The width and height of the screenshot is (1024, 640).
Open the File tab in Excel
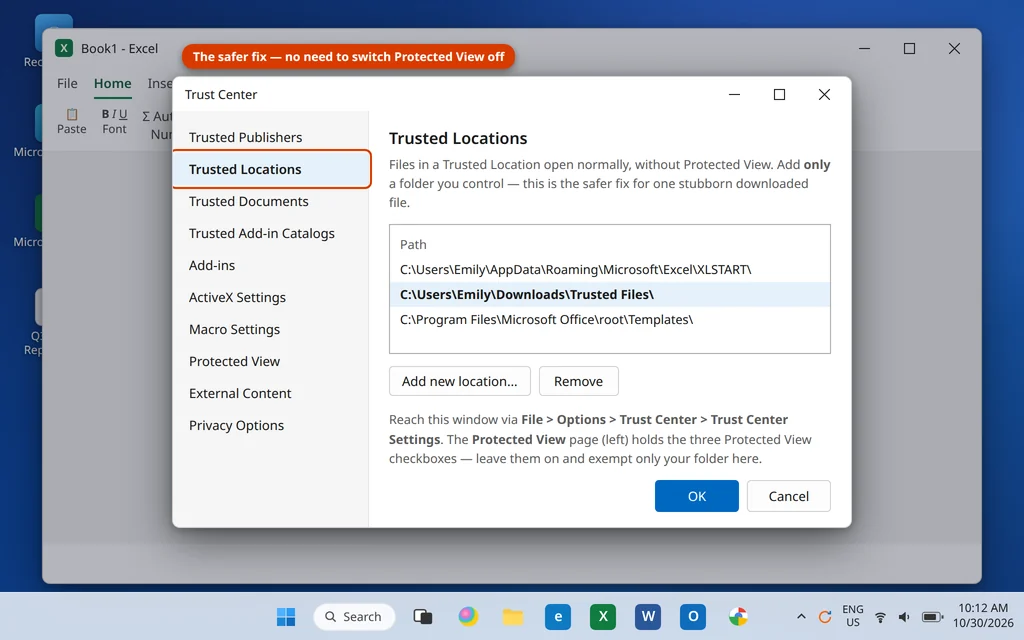pos(67,84)
